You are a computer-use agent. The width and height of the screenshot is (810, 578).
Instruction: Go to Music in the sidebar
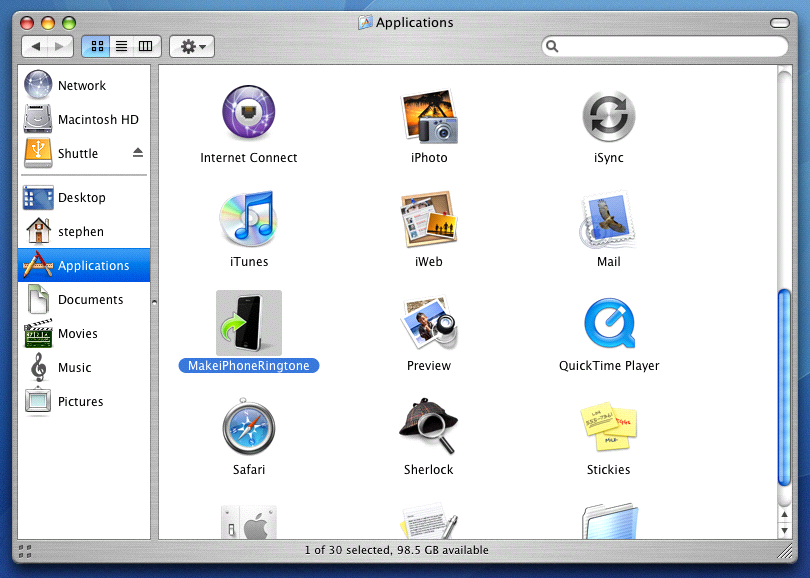(x=84, y=368)
